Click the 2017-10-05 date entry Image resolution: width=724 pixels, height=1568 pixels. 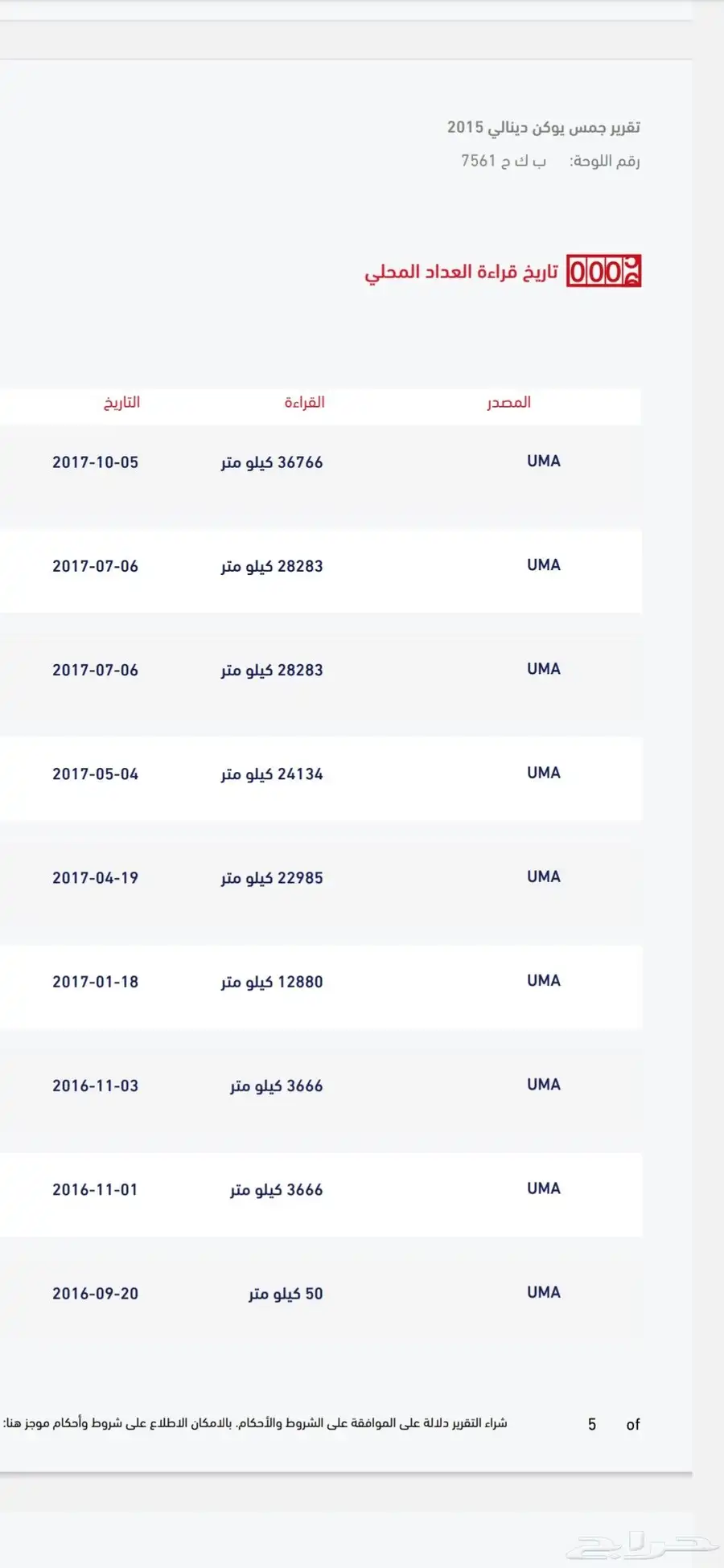tap(96, 462)
